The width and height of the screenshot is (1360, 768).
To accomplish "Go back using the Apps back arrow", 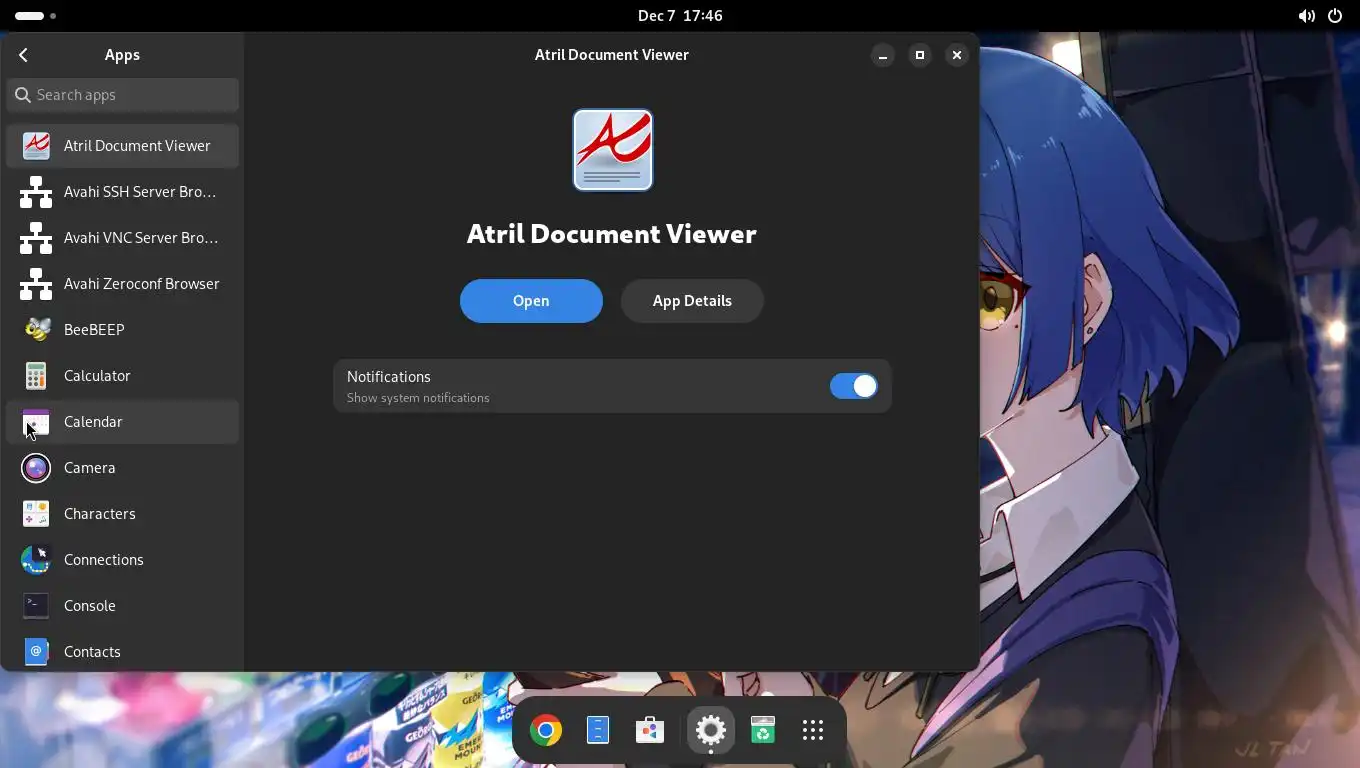I will pos(24,55).
